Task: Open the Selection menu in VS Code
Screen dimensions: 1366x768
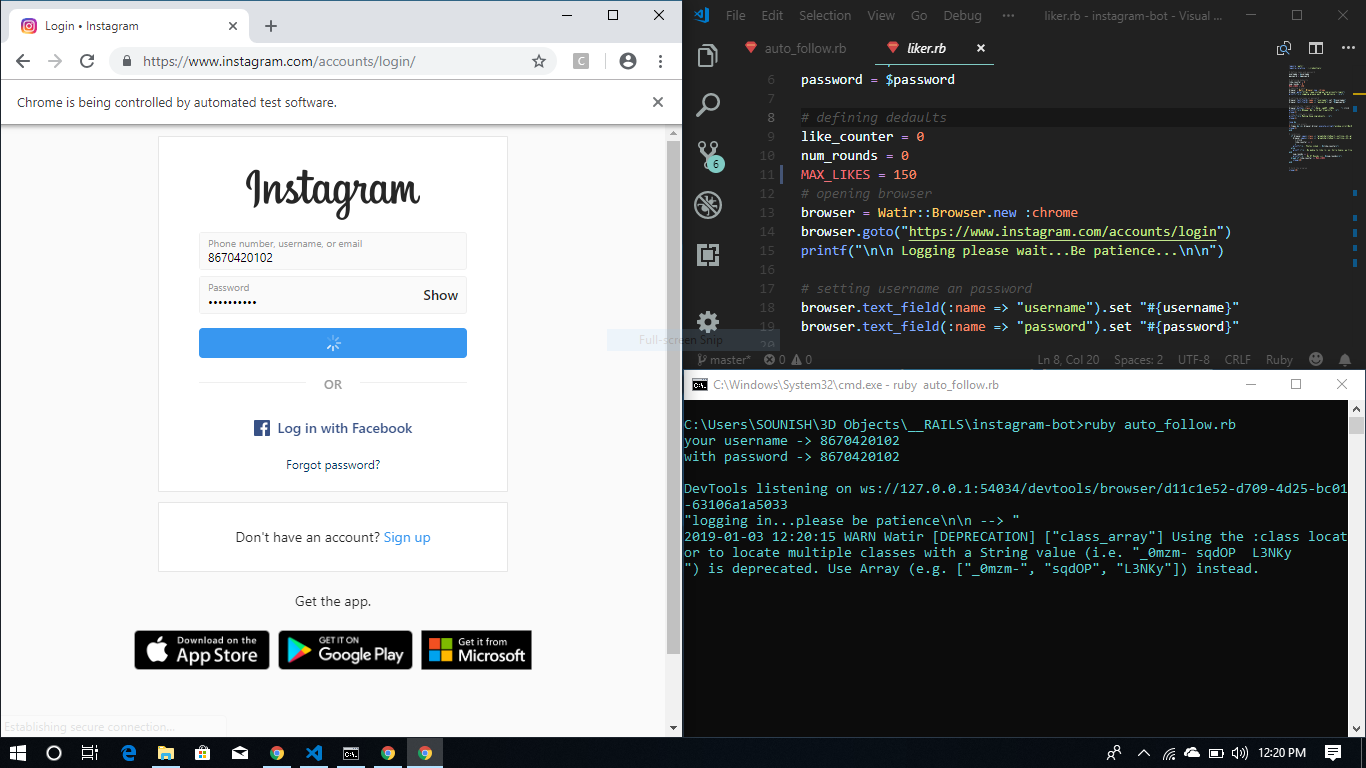Action: tap(825, 15)
